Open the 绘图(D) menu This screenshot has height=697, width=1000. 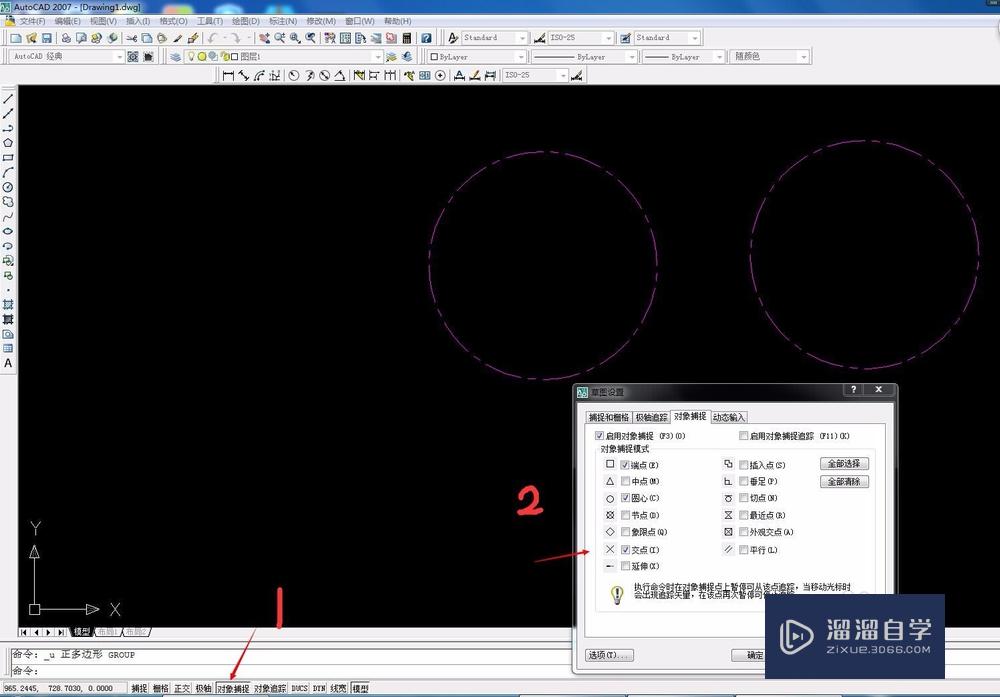click(243, 19)
